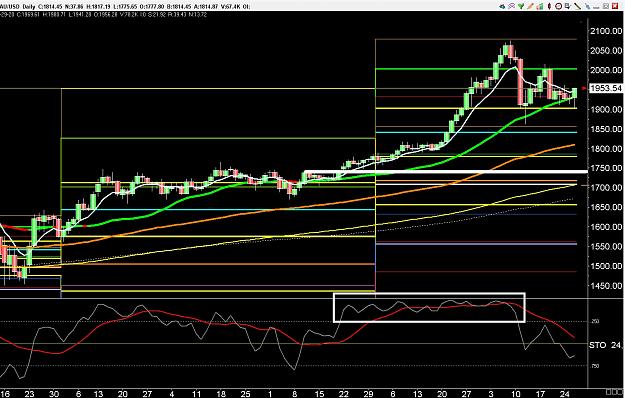
Task: Select the diagonal trend line tool
Action: (577, 6)
